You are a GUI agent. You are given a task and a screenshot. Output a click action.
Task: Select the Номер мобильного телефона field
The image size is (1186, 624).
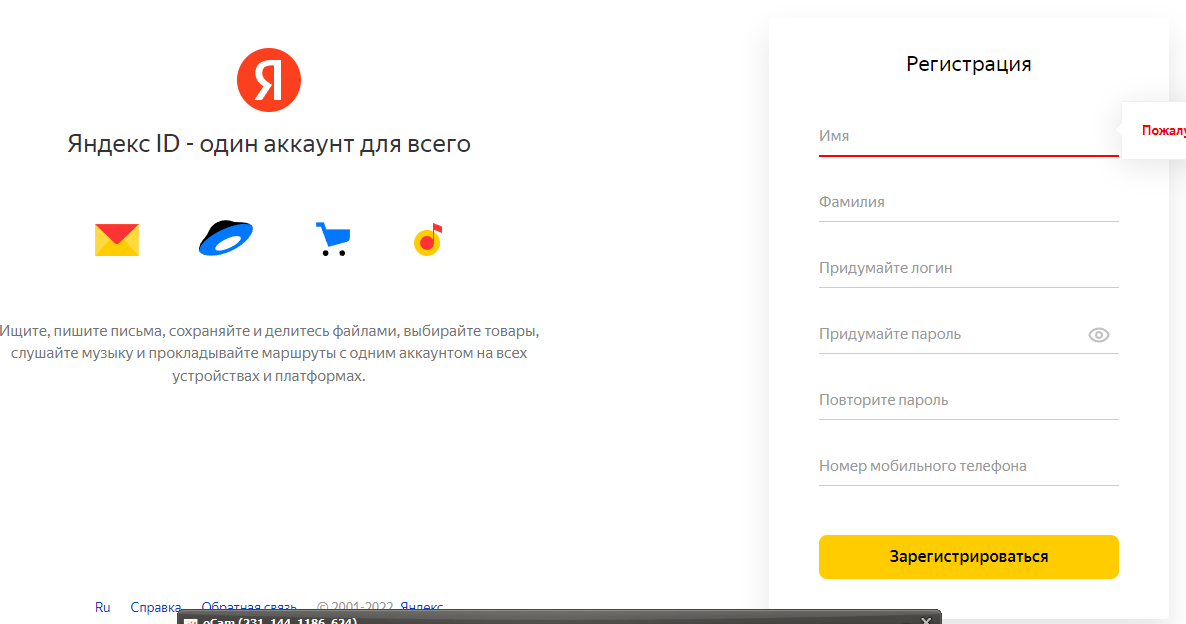(968, 466)
